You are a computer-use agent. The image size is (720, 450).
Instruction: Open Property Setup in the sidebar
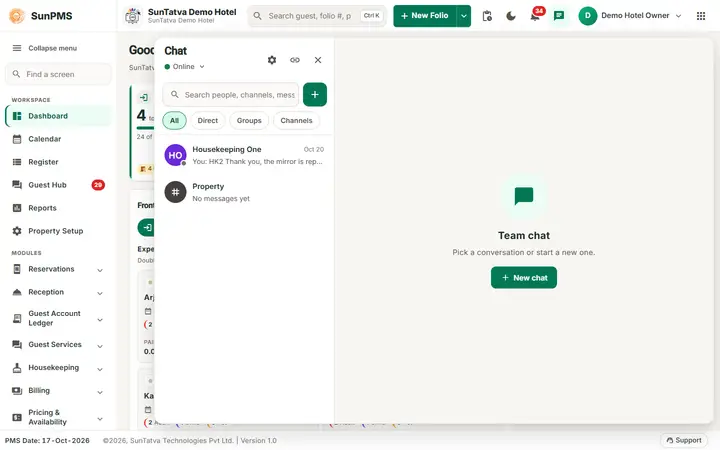pos(58,231)
